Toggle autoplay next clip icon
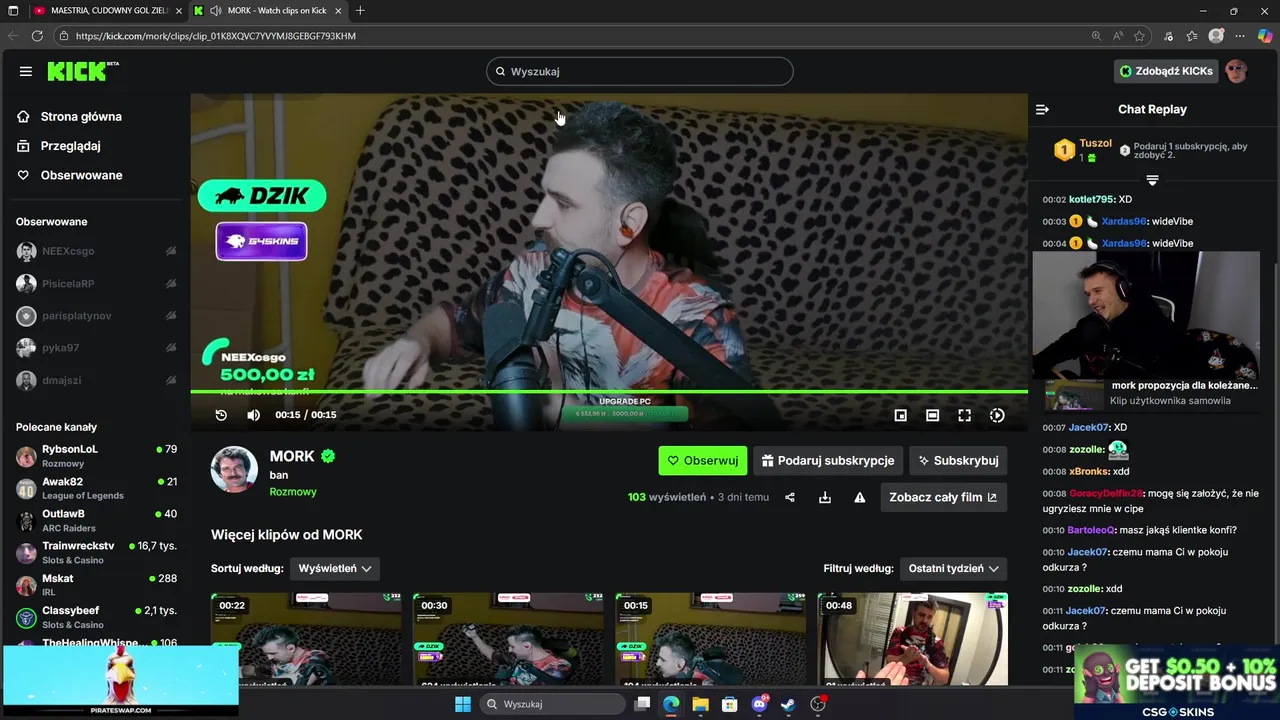This screenshot has height=720, width=1280. point(996,415)
